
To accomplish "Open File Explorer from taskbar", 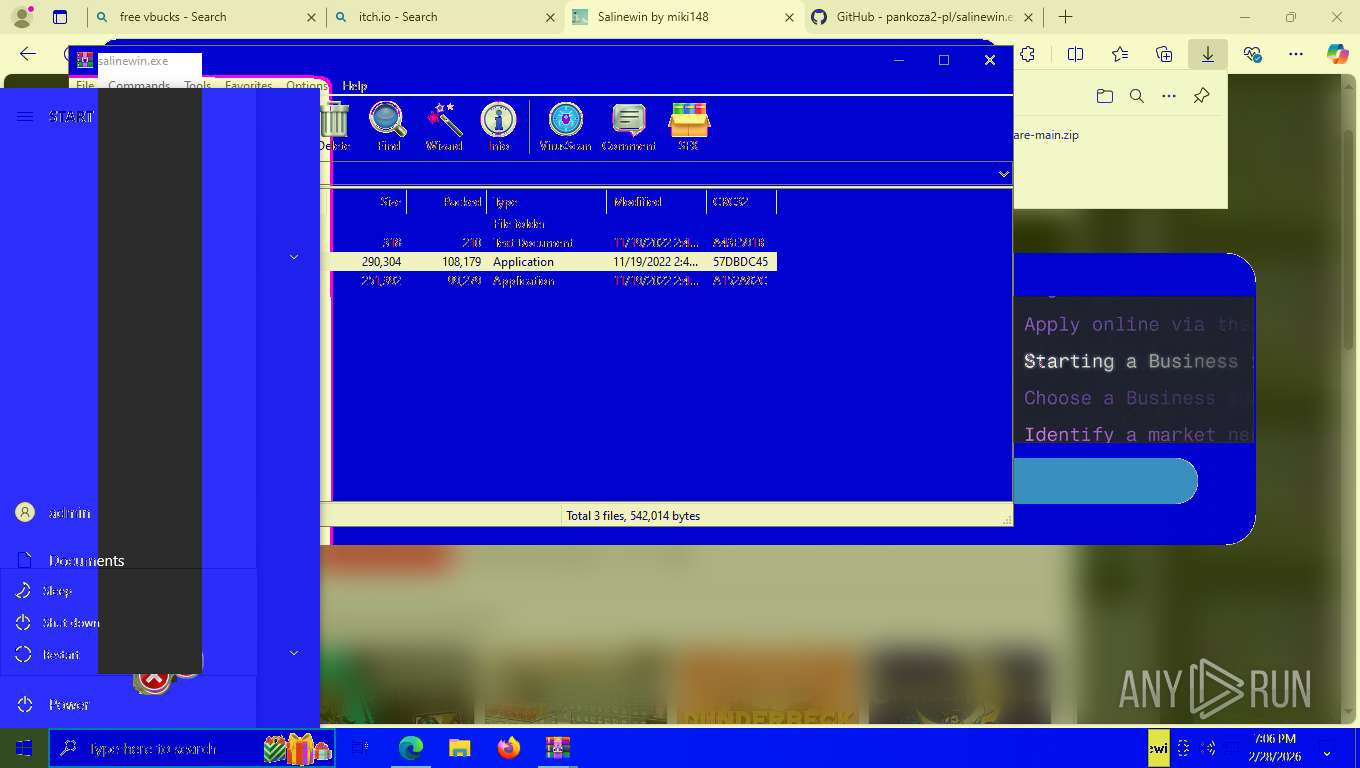I will (459, 748).
